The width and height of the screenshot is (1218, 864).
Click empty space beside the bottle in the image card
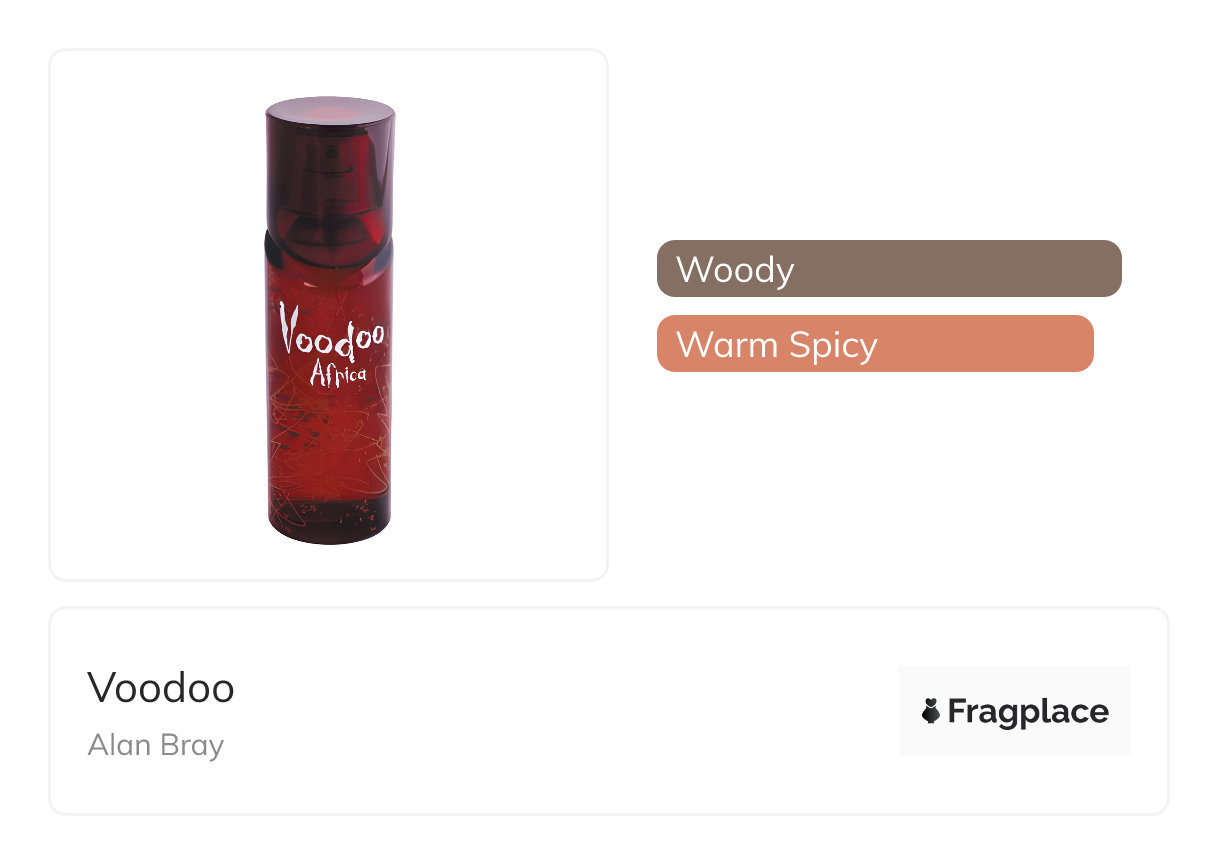click(500, 320)
